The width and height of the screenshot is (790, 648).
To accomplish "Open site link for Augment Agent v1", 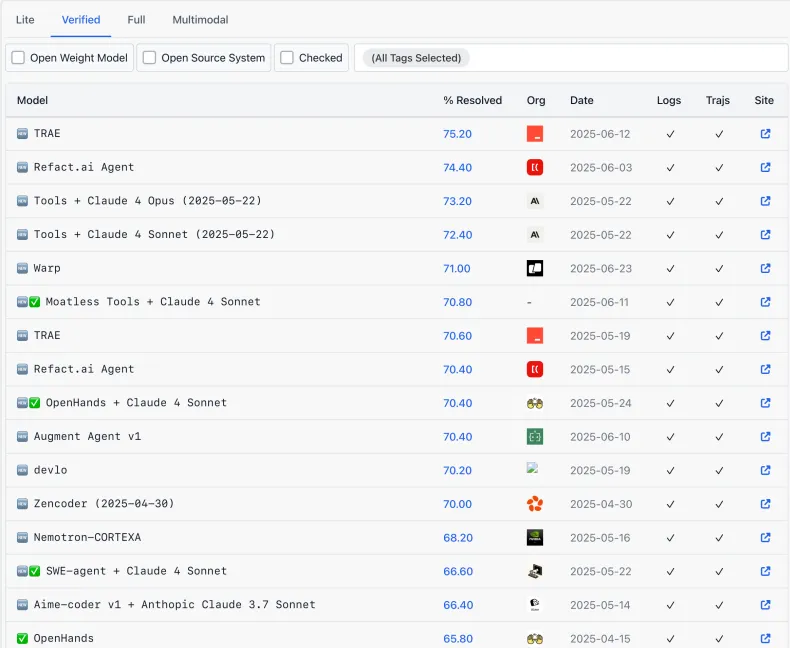I will point(765,436).
